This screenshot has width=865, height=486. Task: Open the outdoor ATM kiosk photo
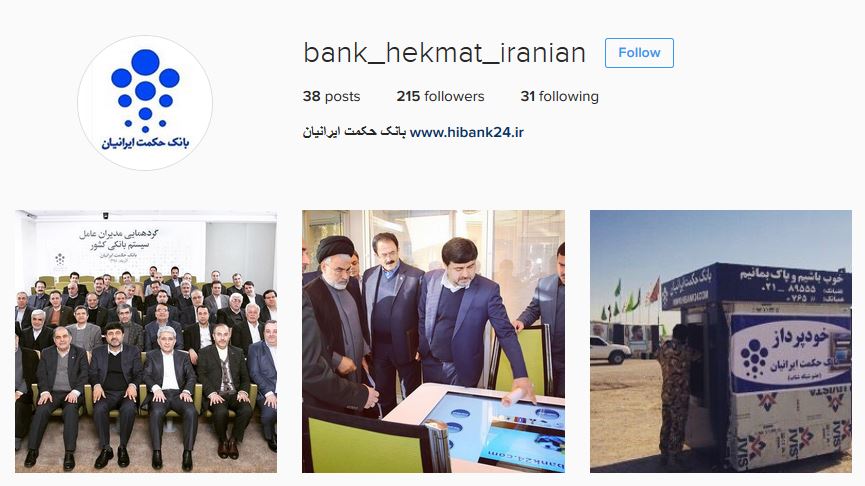tap(720, 341)
